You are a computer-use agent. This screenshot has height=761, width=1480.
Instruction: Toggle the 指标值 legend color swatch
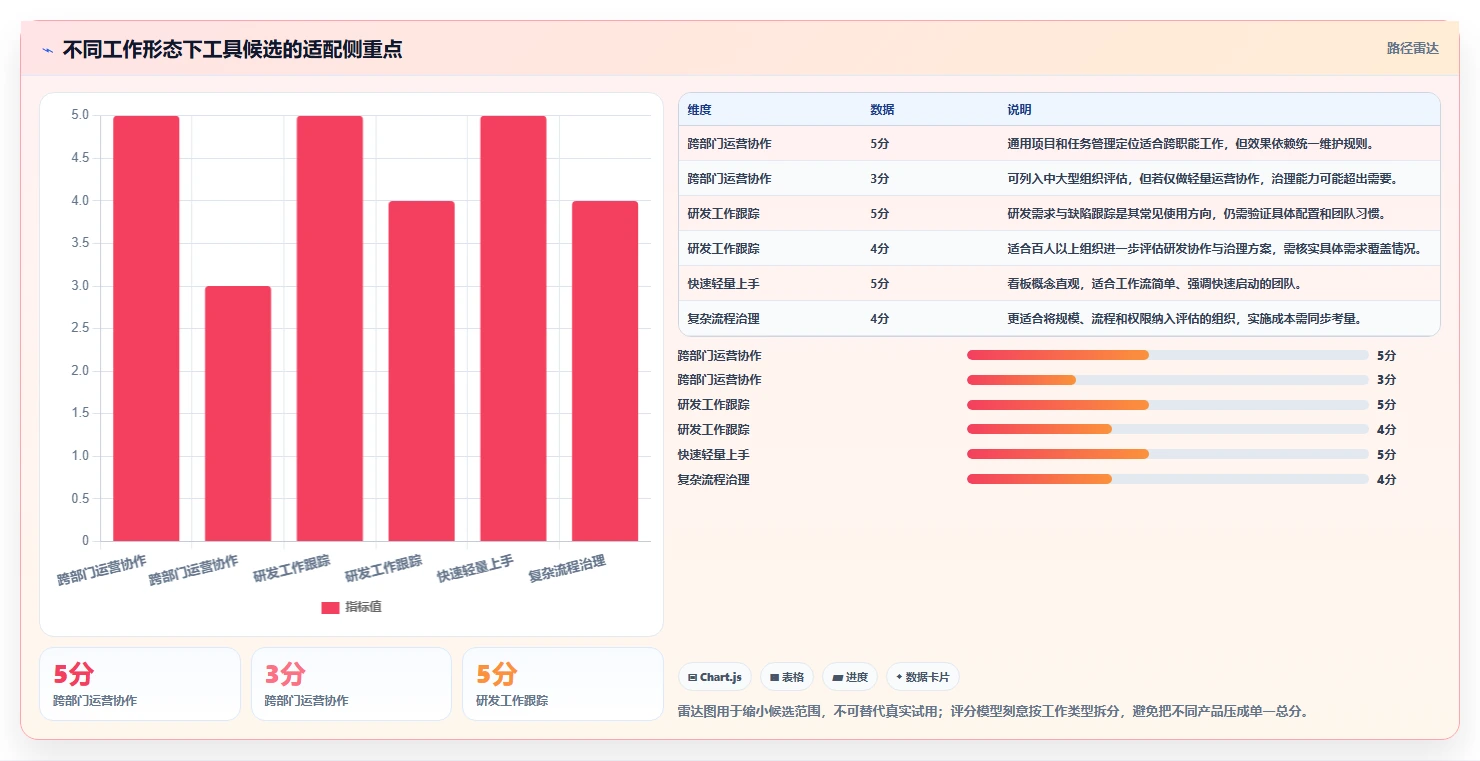pyautogui.click(x=330, y=607)
